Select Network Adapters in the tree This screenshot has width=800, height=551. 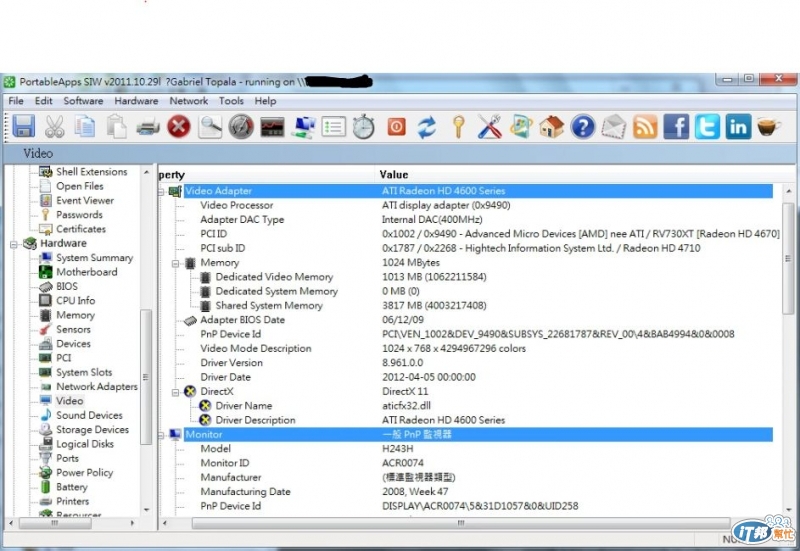click(97, 386)
